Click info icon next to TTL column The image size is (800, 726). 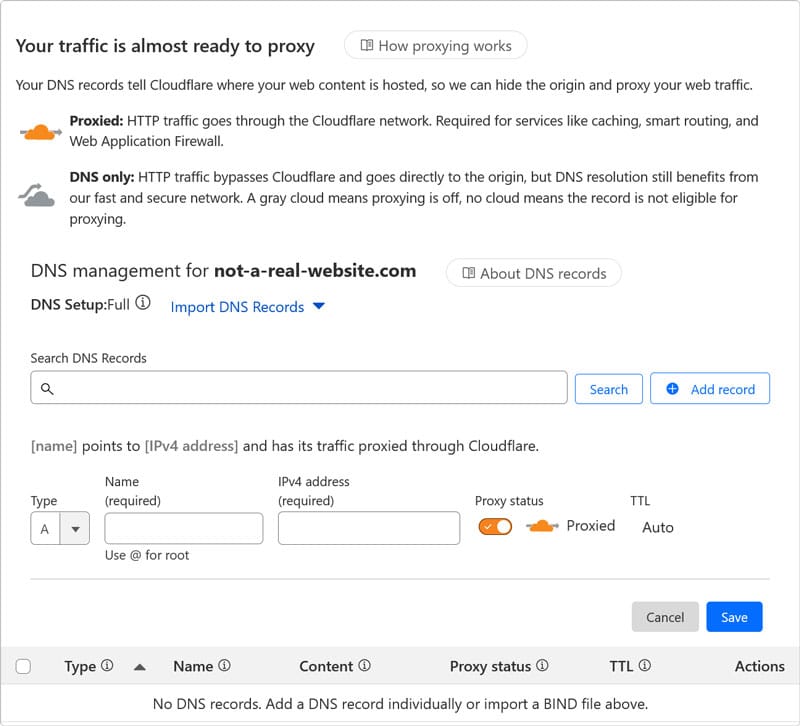(644, 665)
